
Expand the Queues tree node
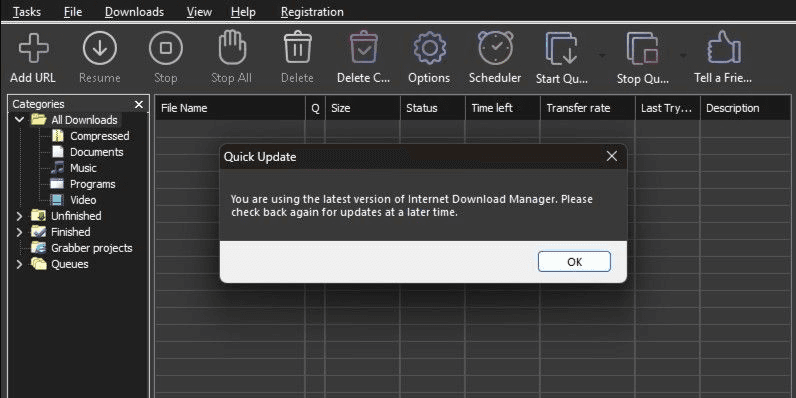tap(19, 264)
